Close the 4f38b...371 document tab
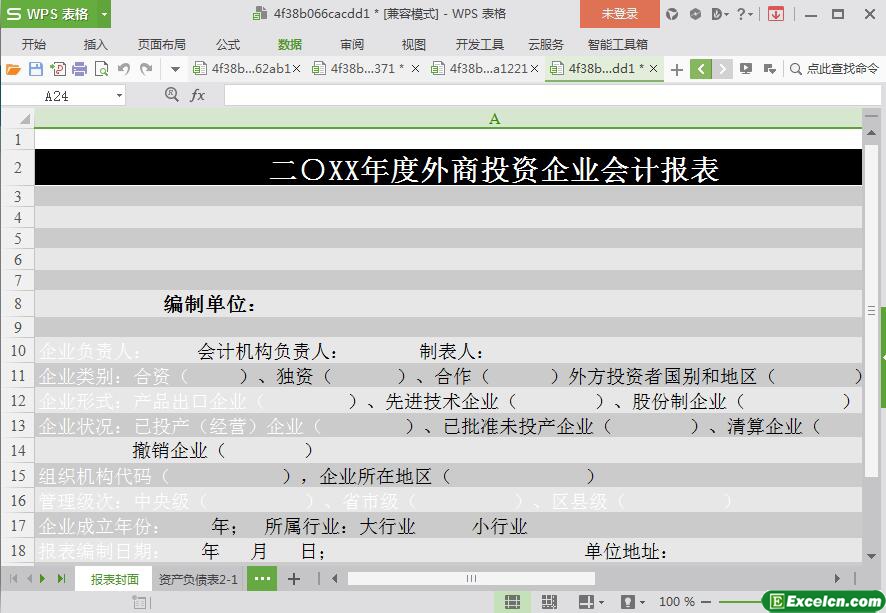The height and width of the screenshot is (613, 886). [415, 69]
